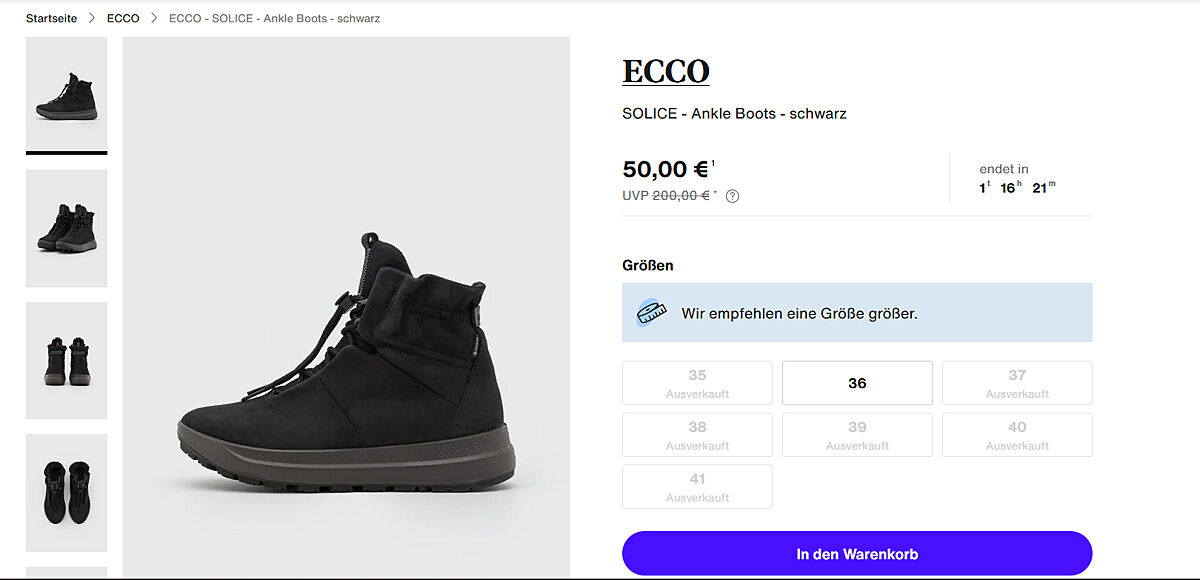Select sold-out size 35
Viewport: 1200px width, 580px height.
pos(697,383)
